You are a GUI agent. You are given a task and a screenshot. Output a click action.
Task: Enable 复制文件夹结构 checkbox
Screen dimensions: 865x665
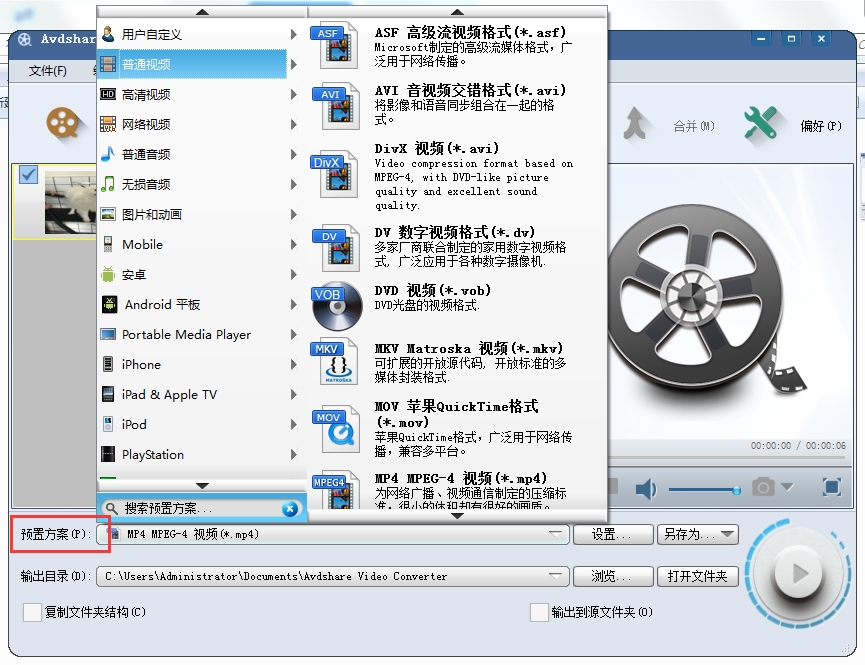[32, 612]
